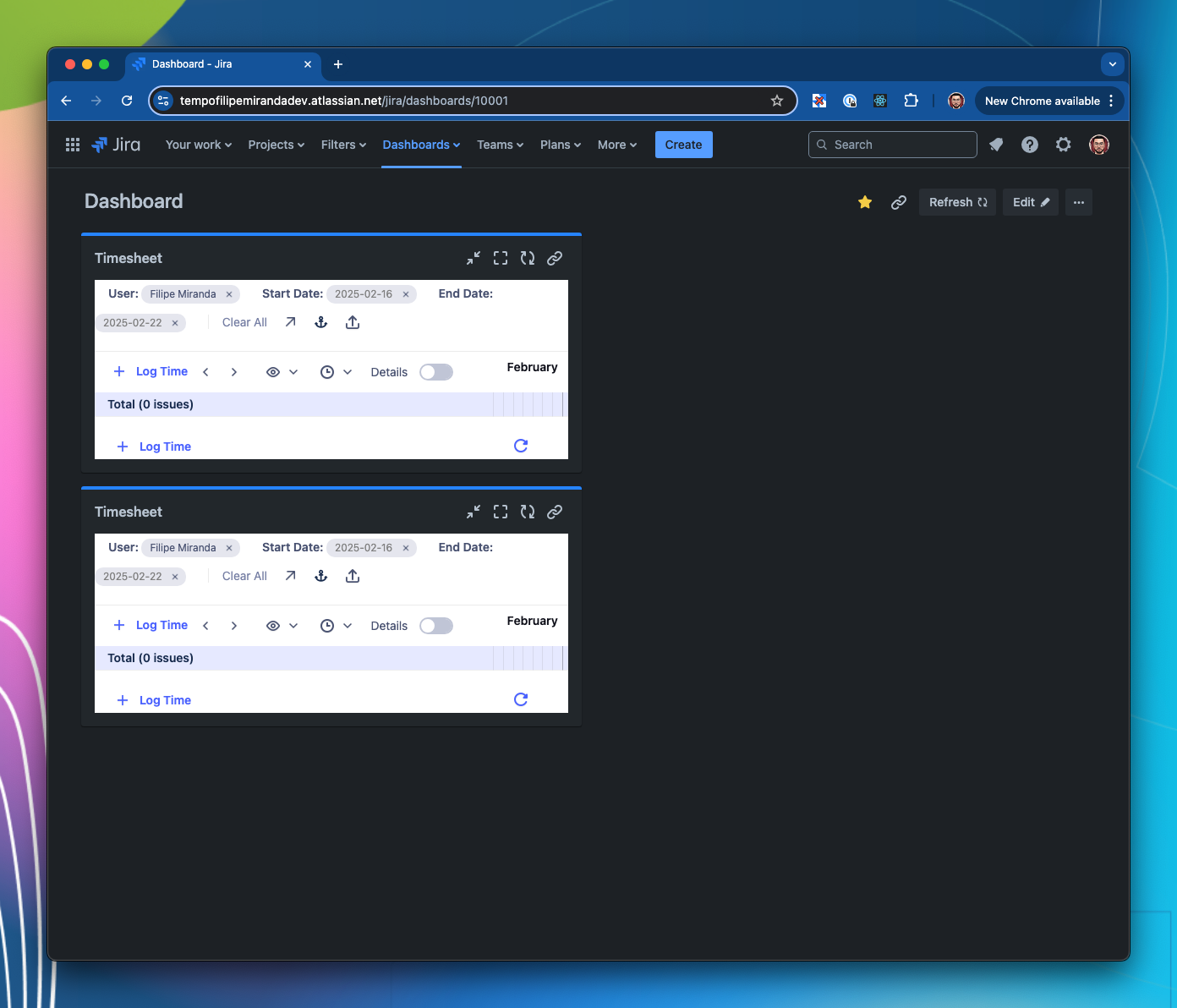The height and width of the screenshot is (1008, 1177).
Task: Remove end date 2025-02-22 in first Timesheet
Action: [175, 323]
